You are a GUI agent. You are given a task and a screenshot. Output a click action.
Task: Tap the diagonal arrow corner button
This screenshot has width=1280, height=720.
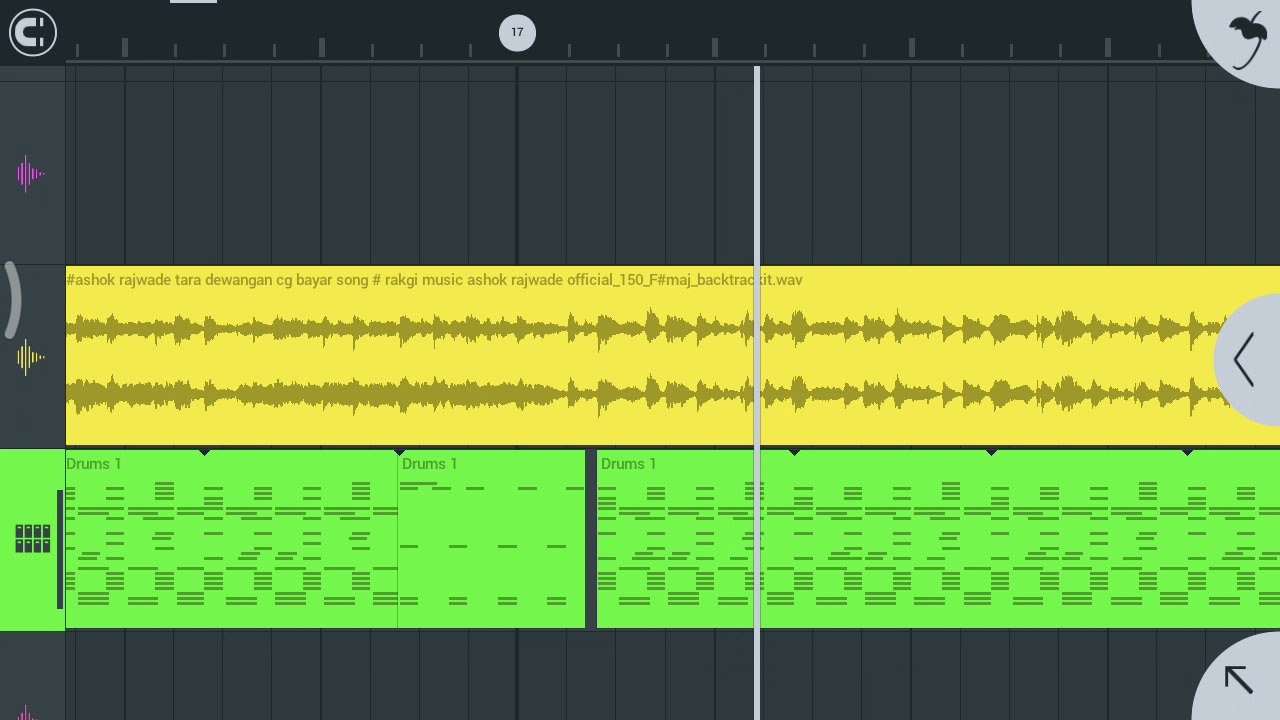point(1238,679)
